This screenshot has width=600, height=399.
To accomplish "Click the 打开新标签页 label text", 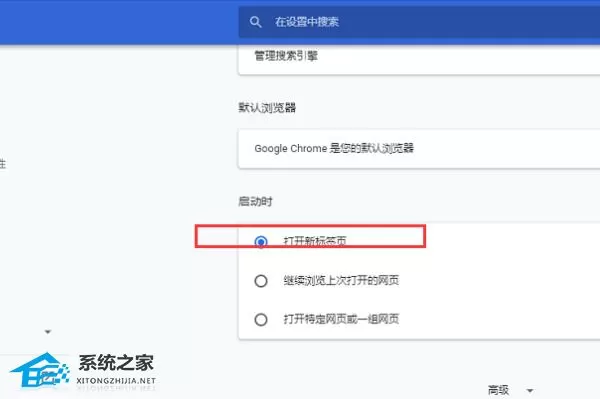I will pyautogui.click(x=315, y=241).
